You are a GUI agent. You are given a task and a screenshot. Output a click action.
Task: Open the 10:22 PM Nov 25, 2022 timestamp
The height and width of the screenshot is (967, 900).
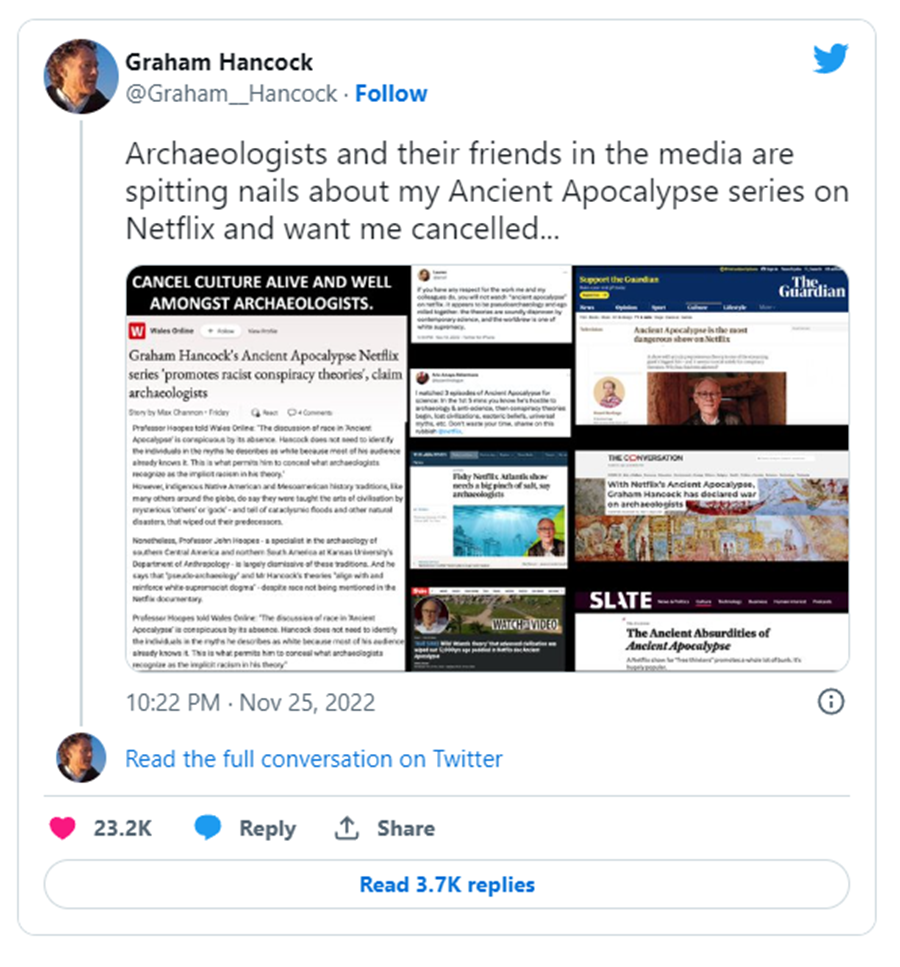pos(250,702)
